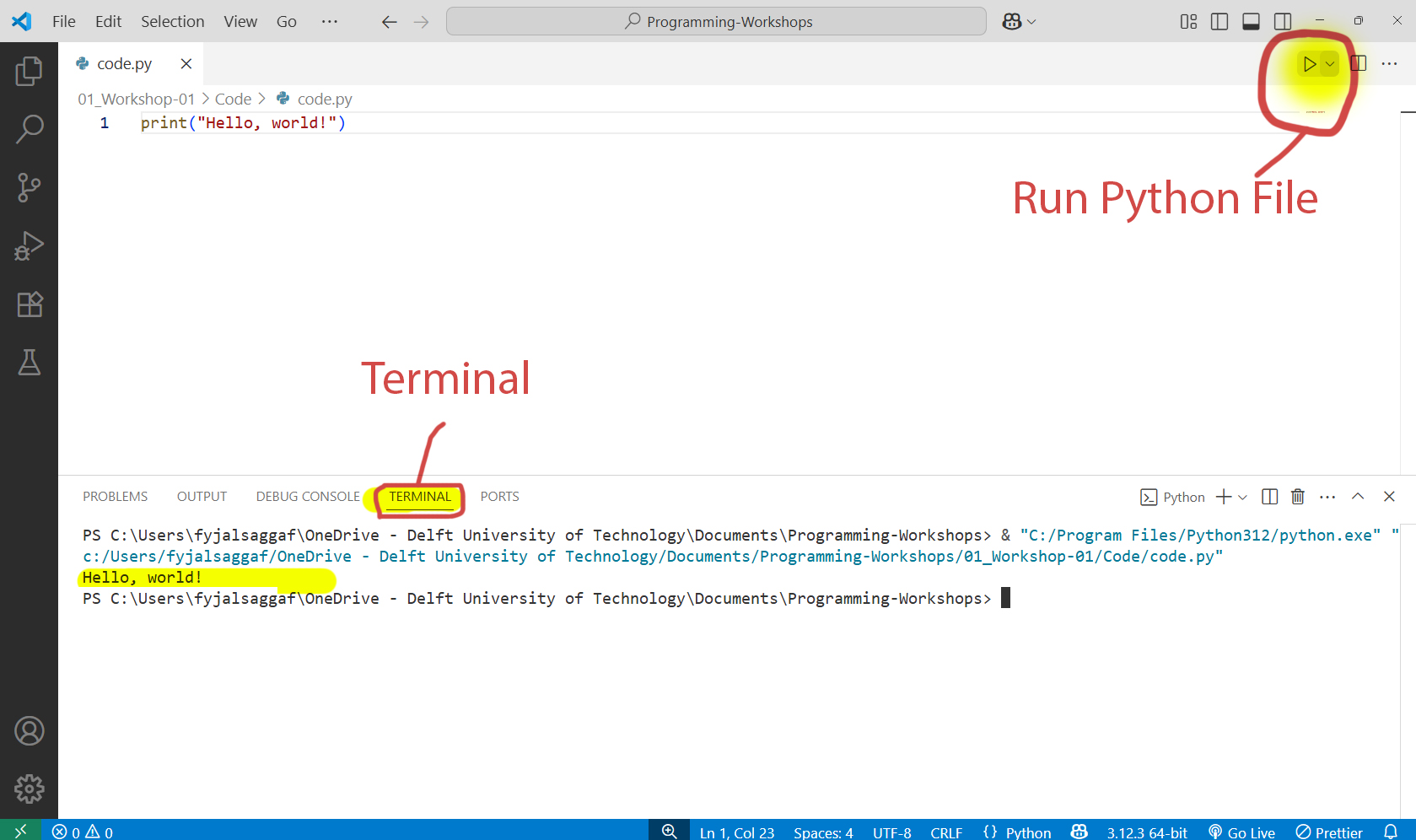Click the Hello, world! terminal output
Screen dimensions: 1416x840
142,578
